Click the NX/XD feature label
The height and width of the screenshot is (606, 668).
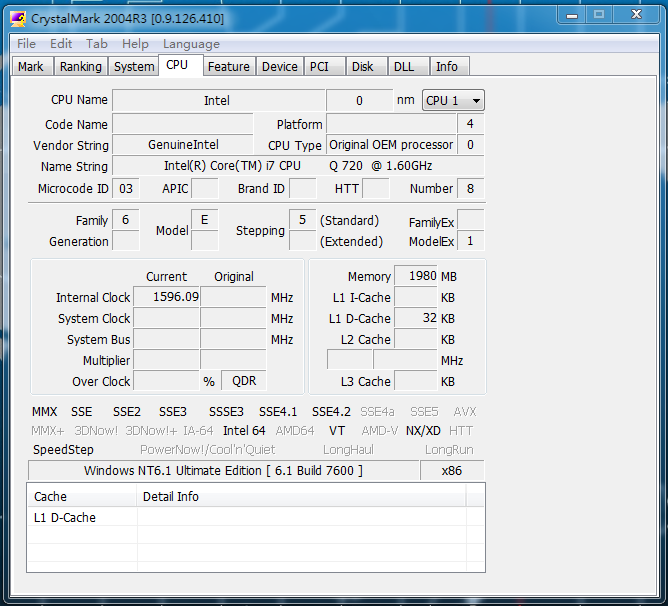point(423,431)
